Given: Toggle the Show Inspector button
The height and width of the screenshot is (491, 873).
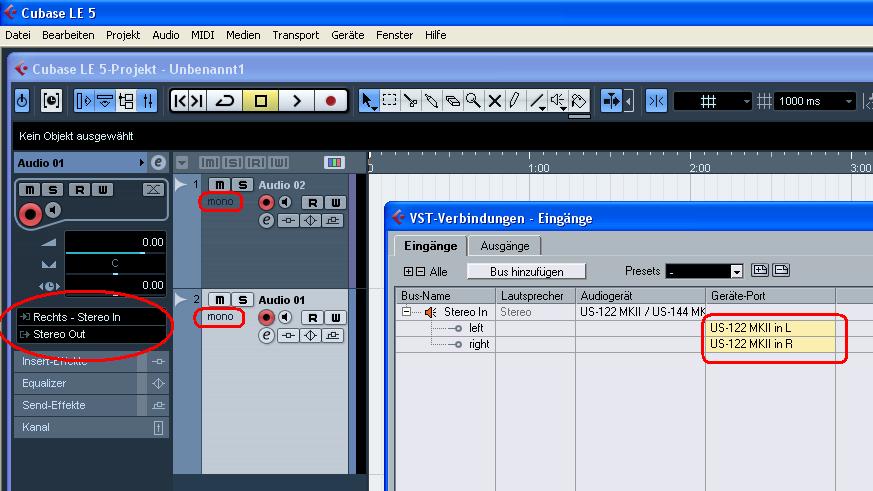Looking at the screenshot, I should pyautogui.click(x=84, y=101).
